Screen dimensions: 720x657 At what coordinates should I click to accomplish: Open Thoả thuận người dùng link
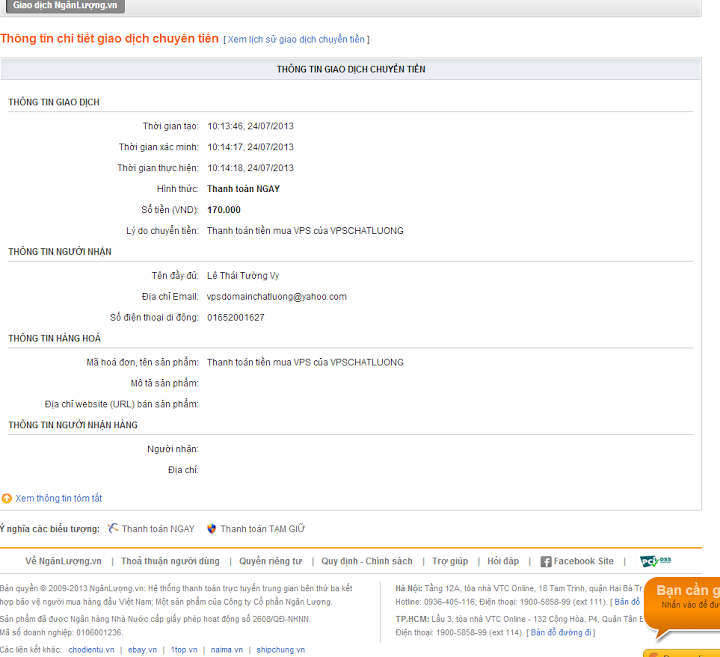pos(170,561)
